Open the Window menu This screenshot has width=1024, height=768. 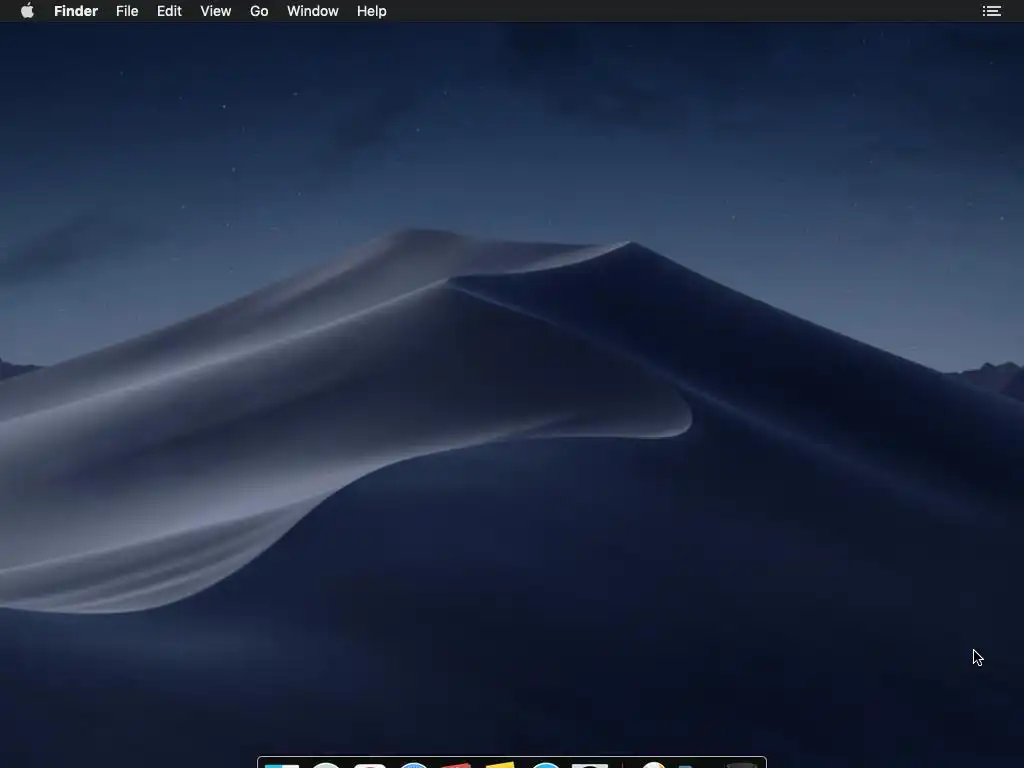click(313, 11)
